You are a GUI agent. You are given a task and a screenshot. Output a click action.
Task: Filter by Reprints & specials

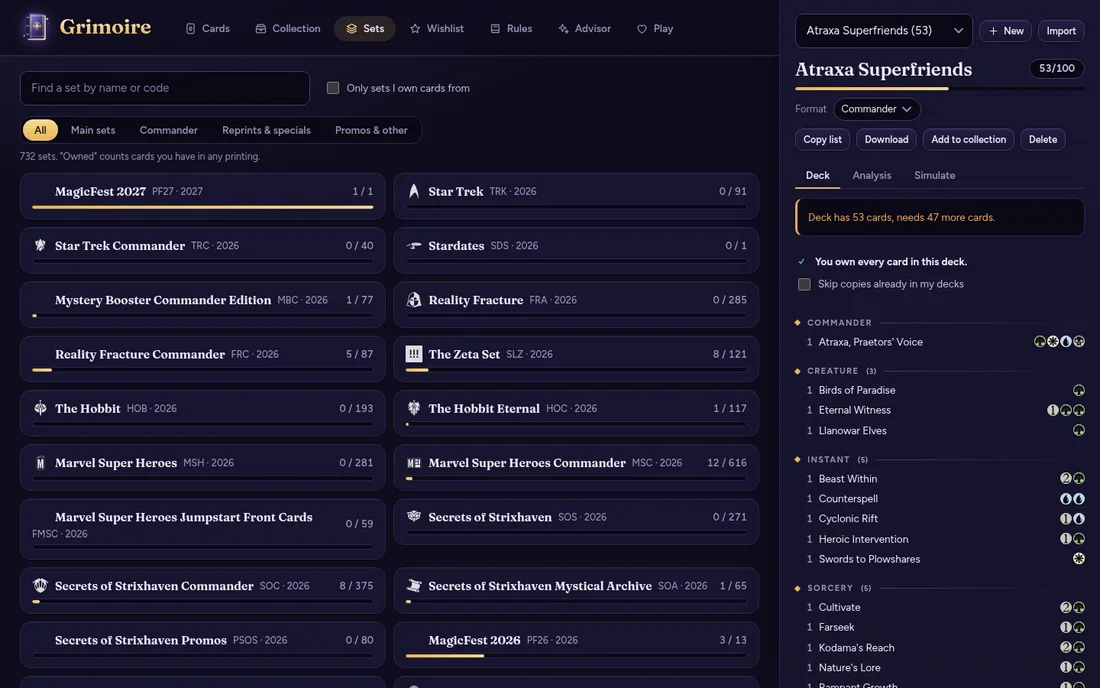point(266,130)
